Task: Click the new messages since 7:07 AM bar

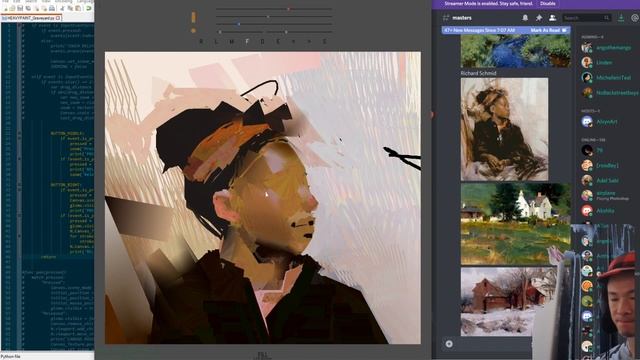Action: [506, 30]
